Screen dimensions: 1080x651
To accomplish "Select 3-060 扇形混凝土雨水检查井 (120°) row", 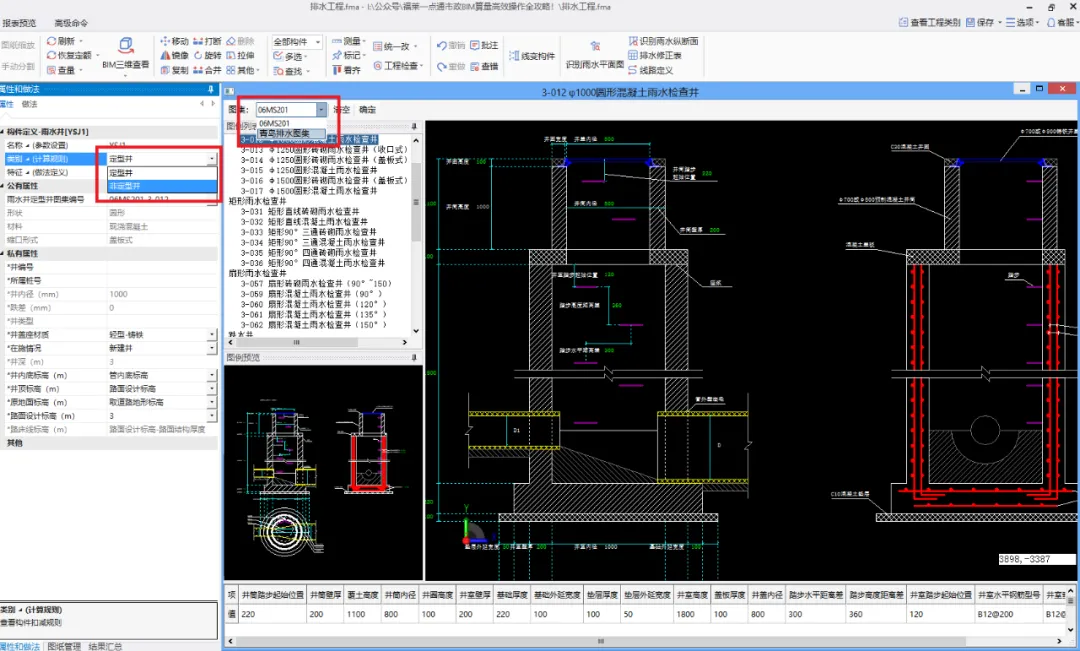I will tap(313, 304).
